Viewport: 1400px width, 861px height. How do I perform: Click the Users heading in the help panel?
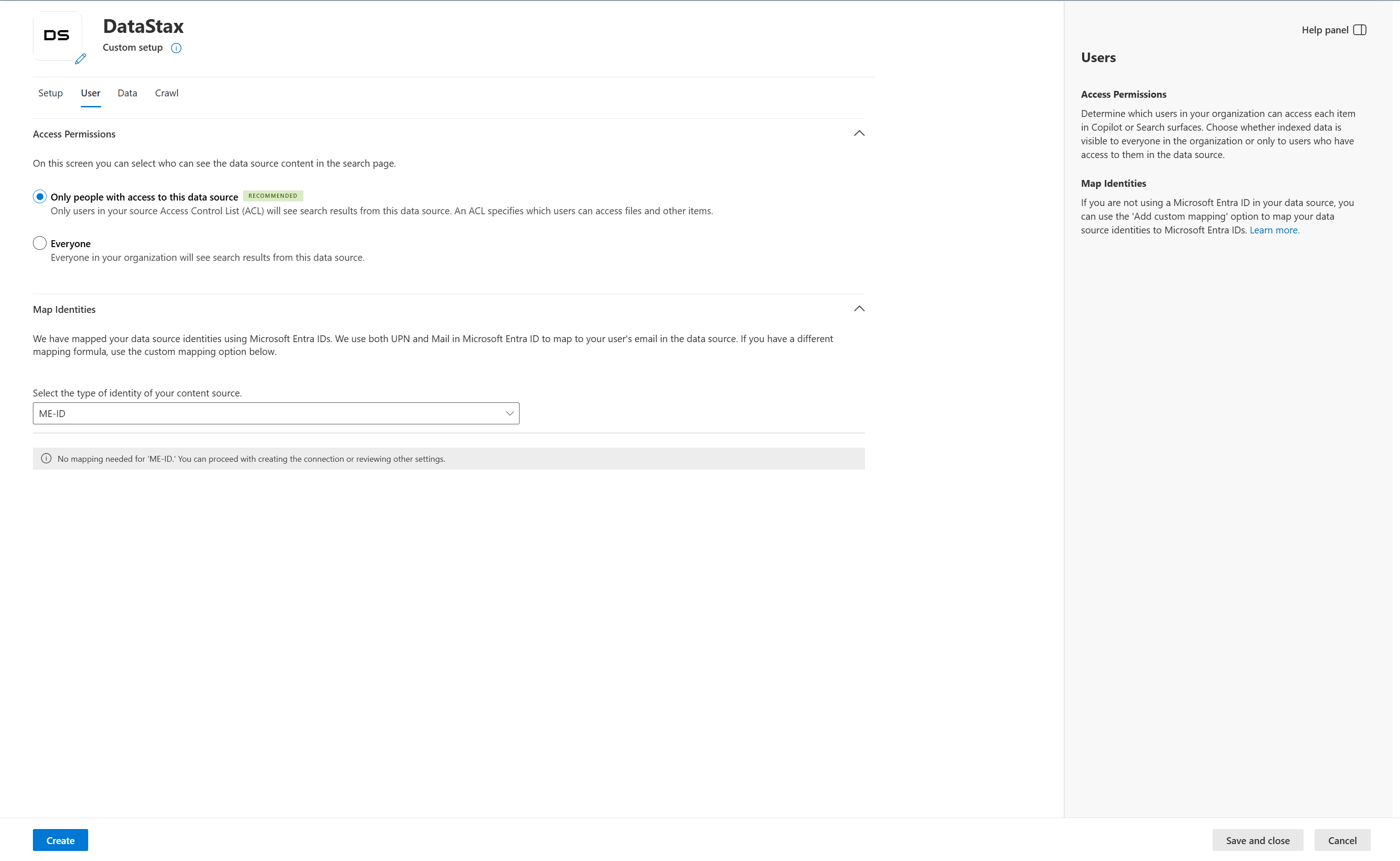tap(1098, 57)
